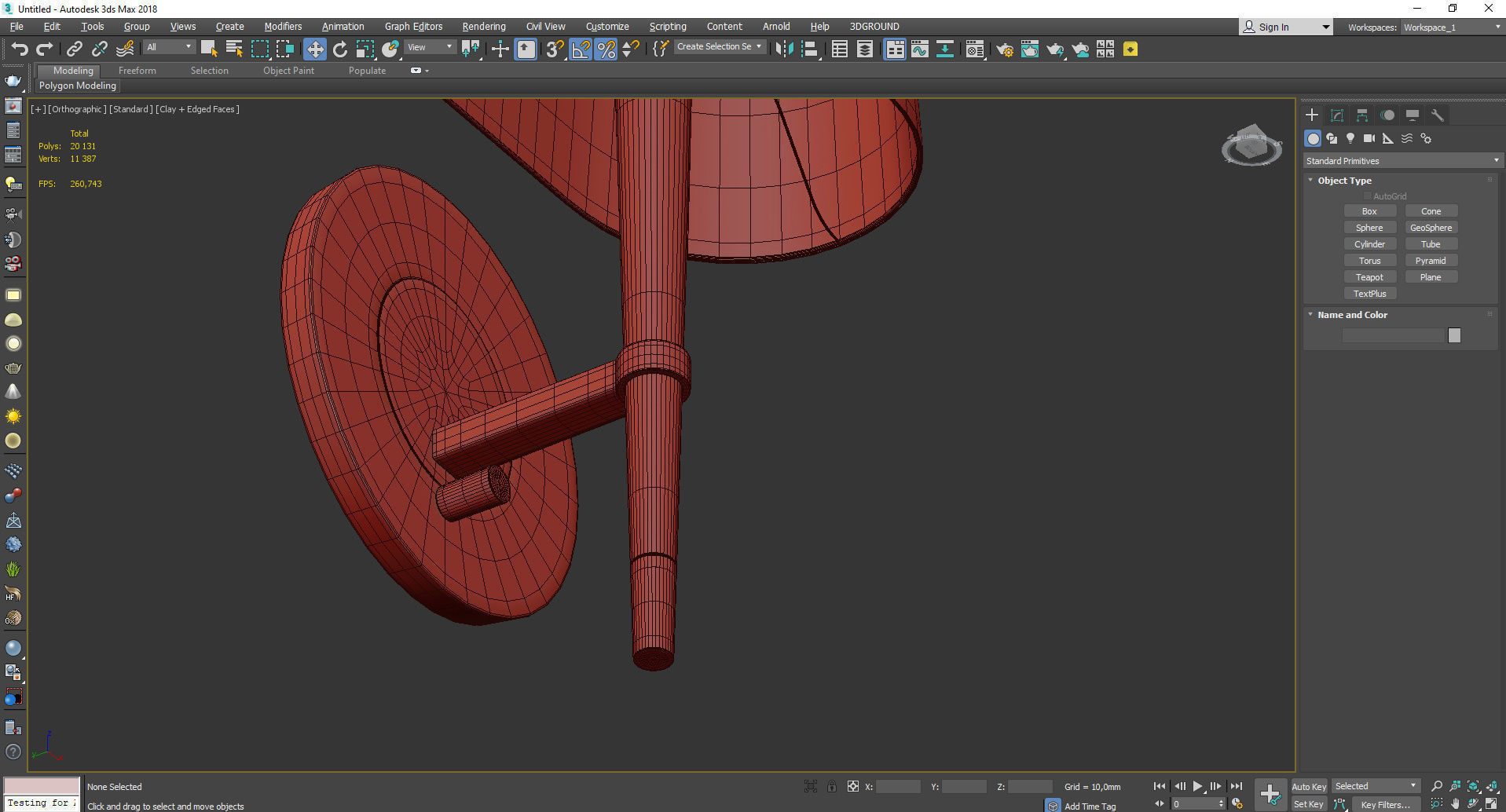Click the object color swatch
The width and height of the screenshot is (1506, 812).
tap(1454, 335)
